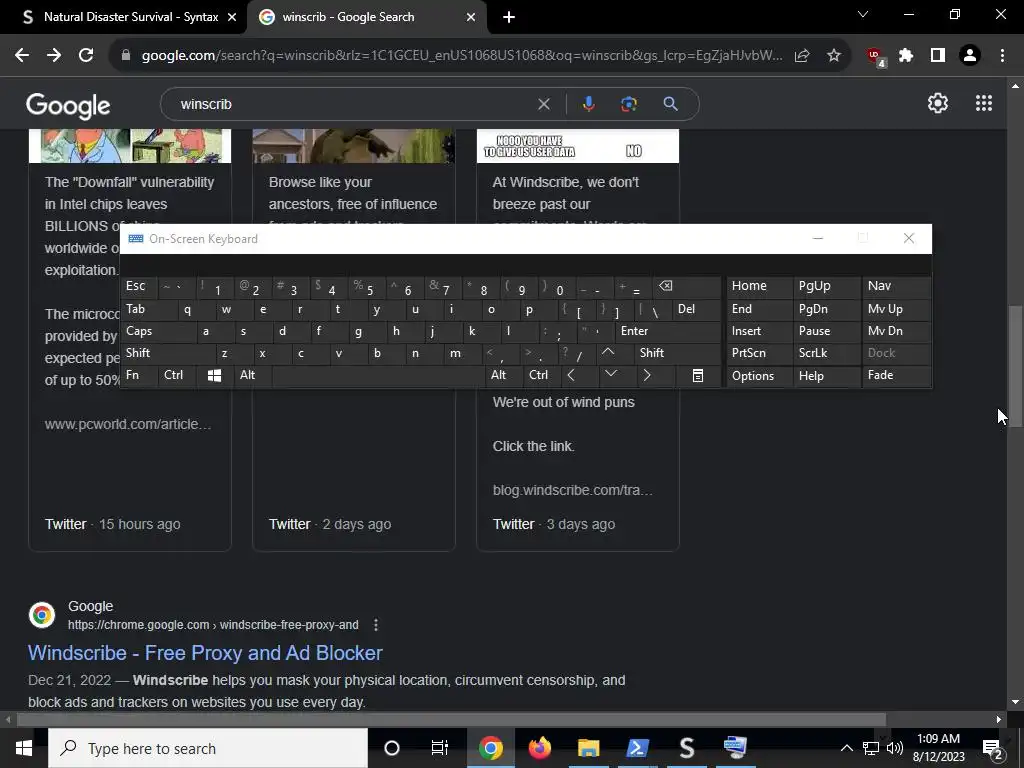1024x768 pixels.
Task: Toggle Caps on the on-screen keyboard
Action: pyautogui.click(x=159, y=331)
